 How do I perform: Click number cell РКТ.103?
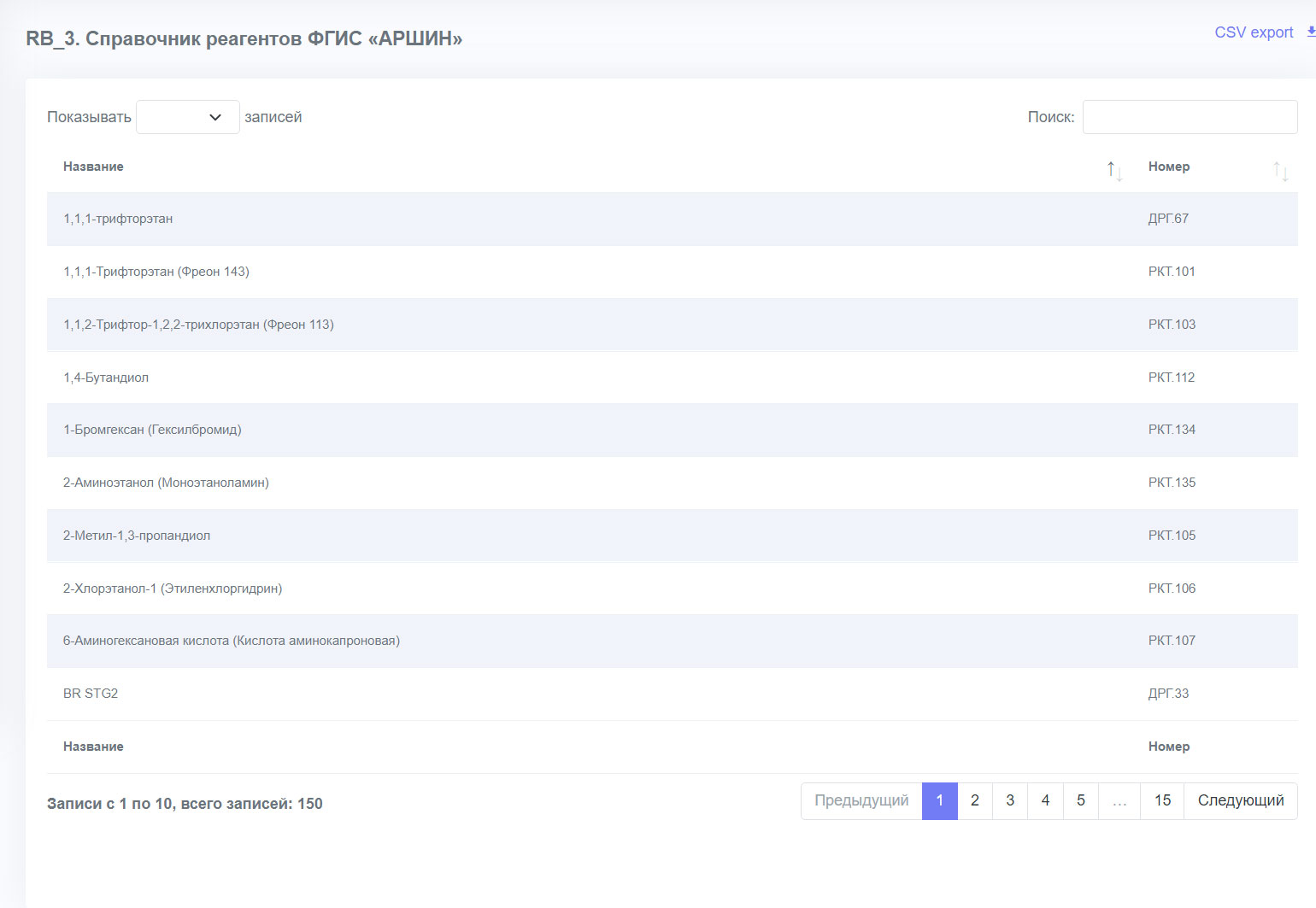1172,325
